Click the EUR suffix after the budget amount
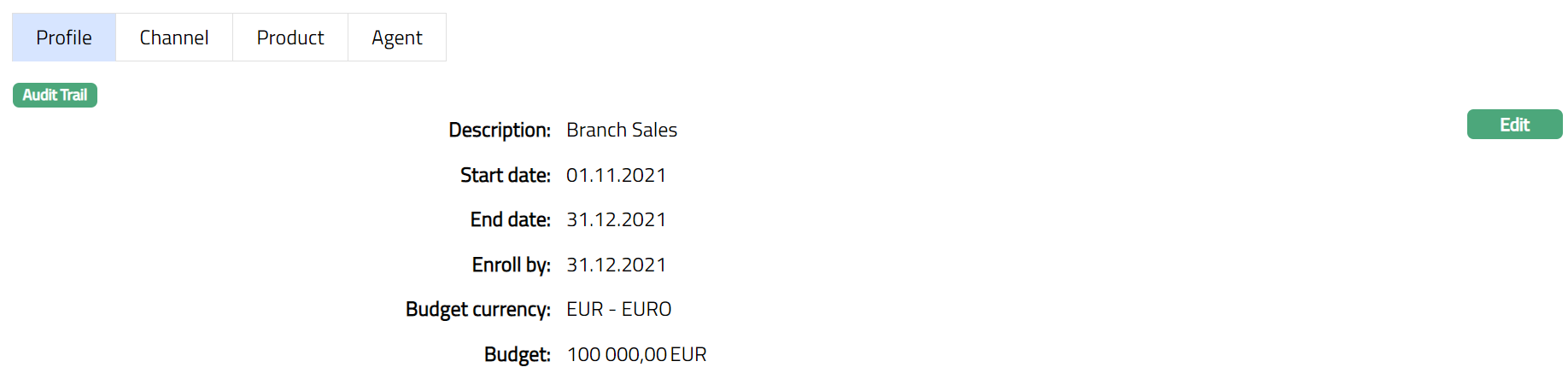 click(688, 354)
